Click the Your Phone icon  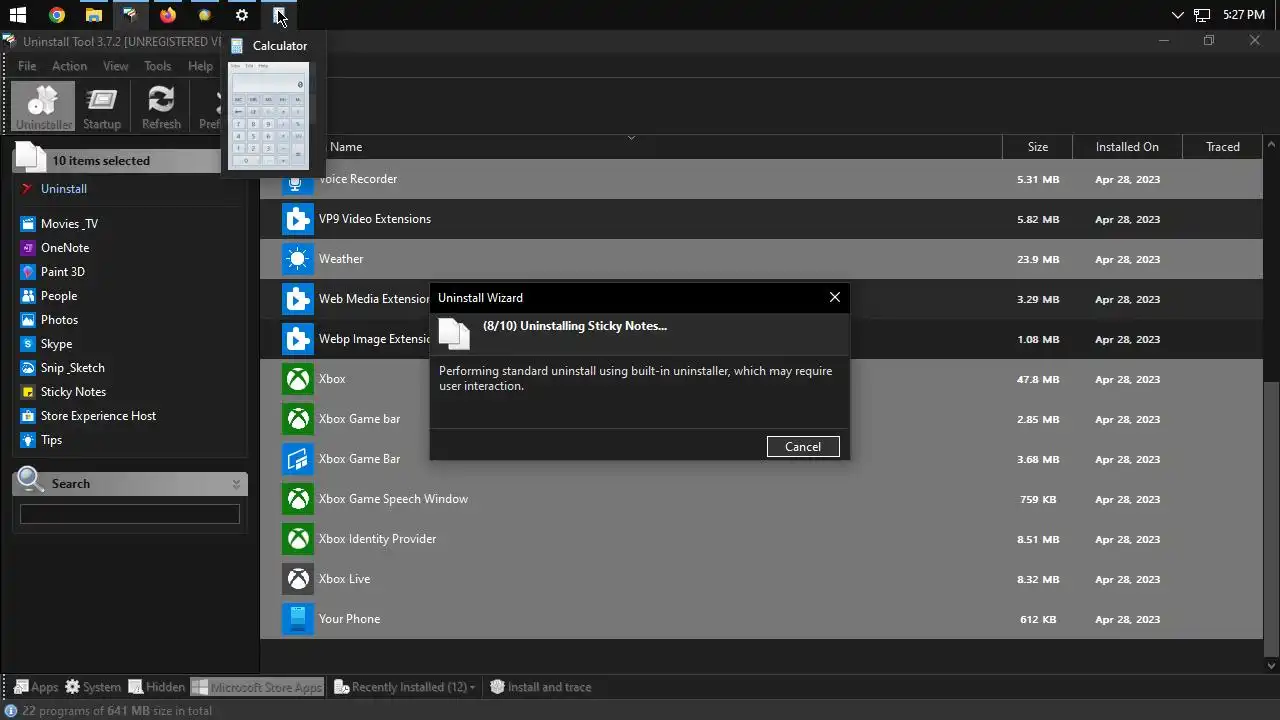pyautogui.click(x=297, y=619)
